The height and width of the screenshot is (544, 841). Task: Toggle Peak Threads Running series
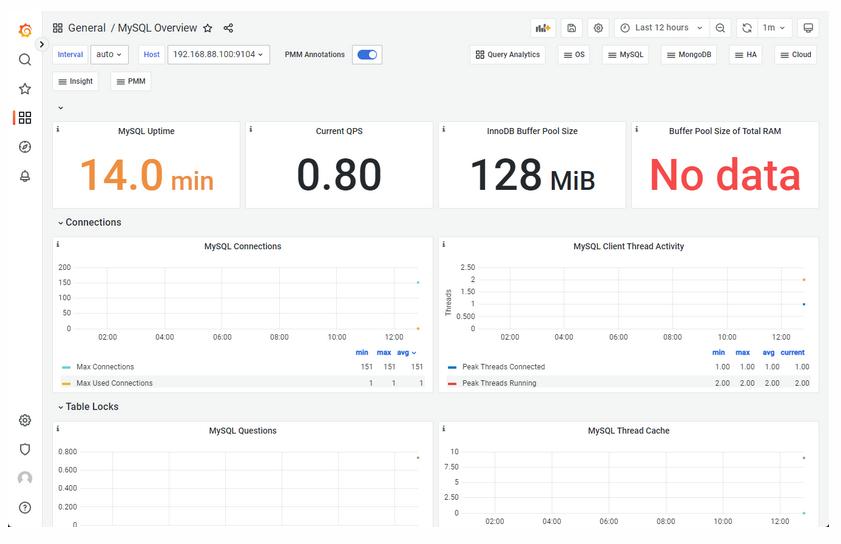(499, 383)
